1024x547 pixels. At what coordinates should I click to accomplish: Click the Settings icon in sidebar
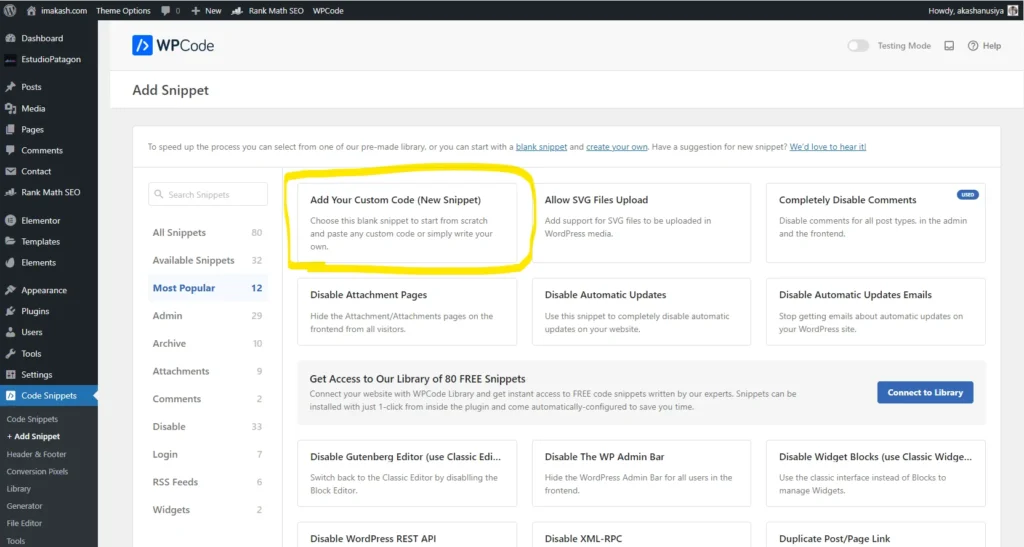(x=10, y=375)
